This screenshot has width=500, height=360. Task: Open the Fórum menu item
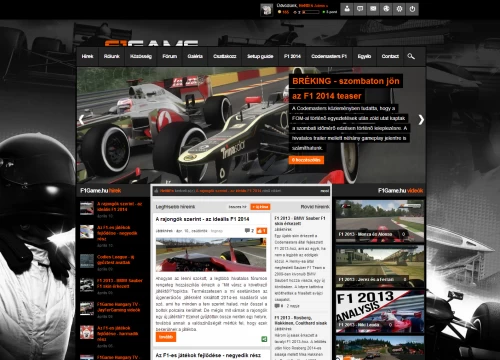(x=169, y=56)
